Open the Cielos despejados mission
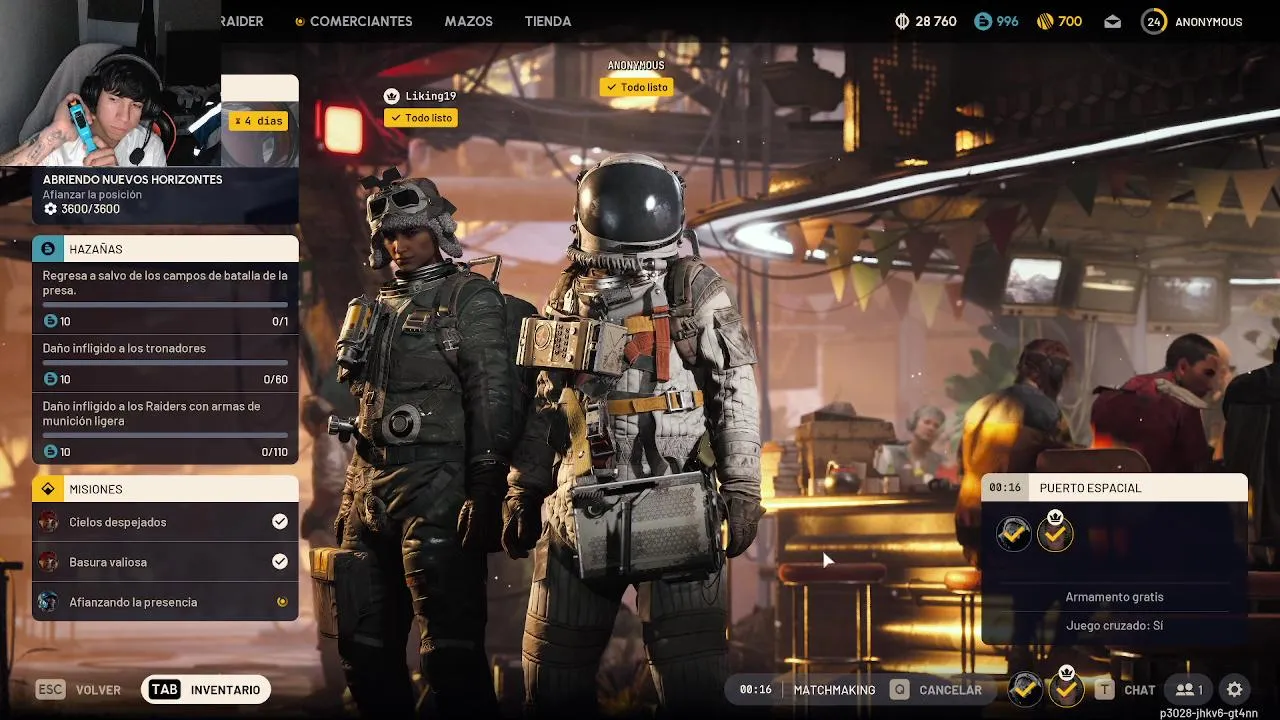The height and width of the screenshot is (720, 1280). click(x=165, y=522)
